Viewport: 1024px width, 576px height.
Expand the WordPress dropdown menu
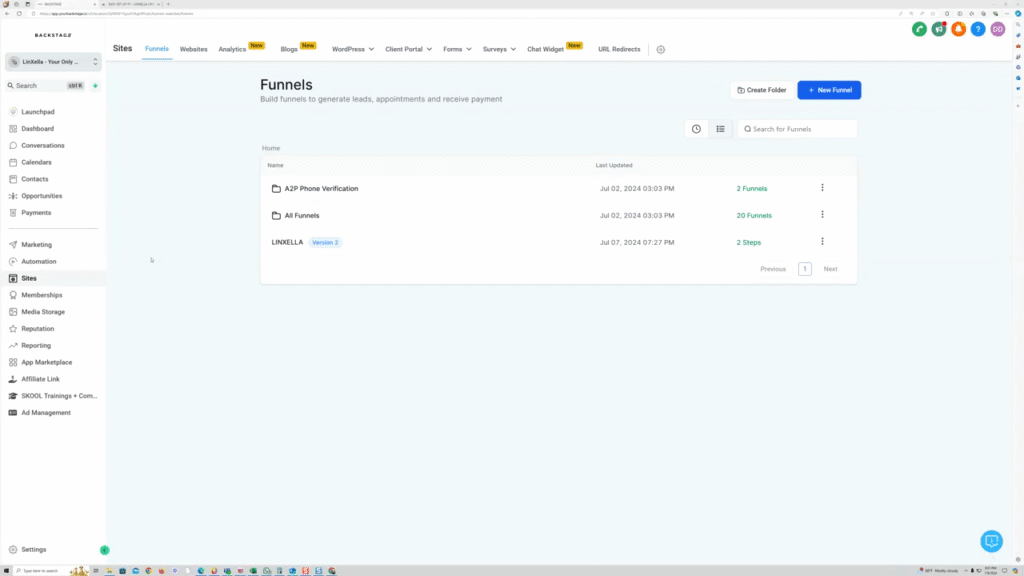click(x=352, y=49)
